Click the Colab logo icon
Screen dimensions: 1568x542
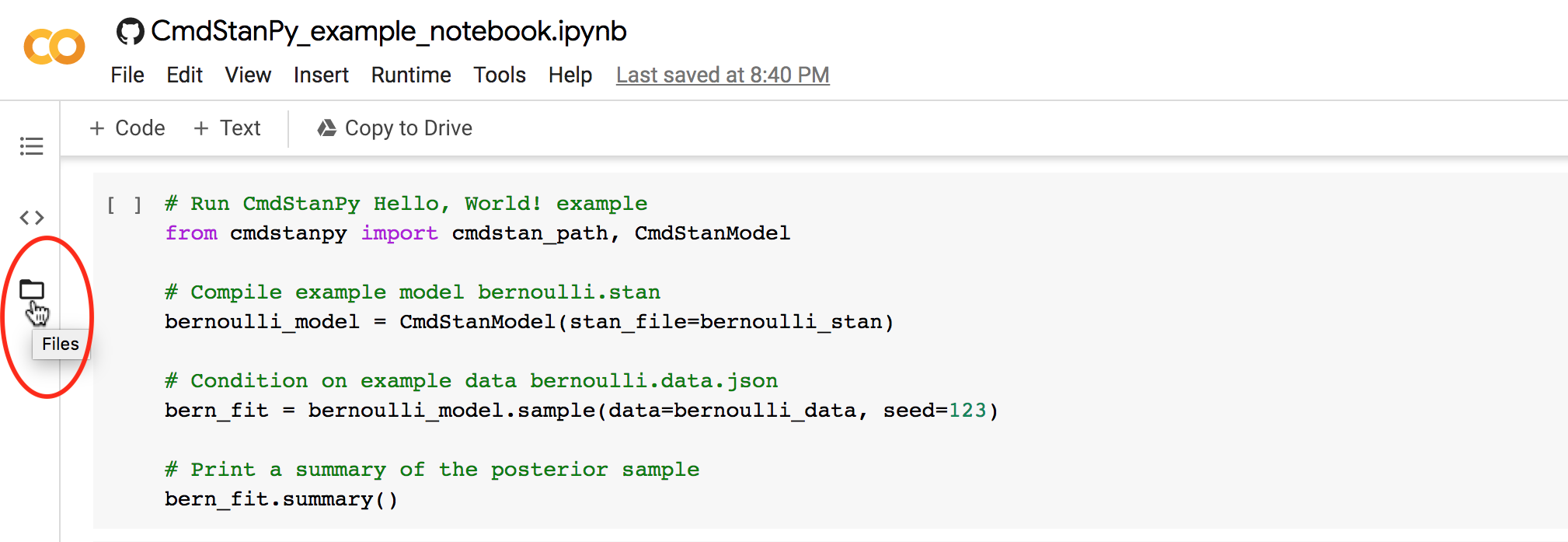click(54, 47)
